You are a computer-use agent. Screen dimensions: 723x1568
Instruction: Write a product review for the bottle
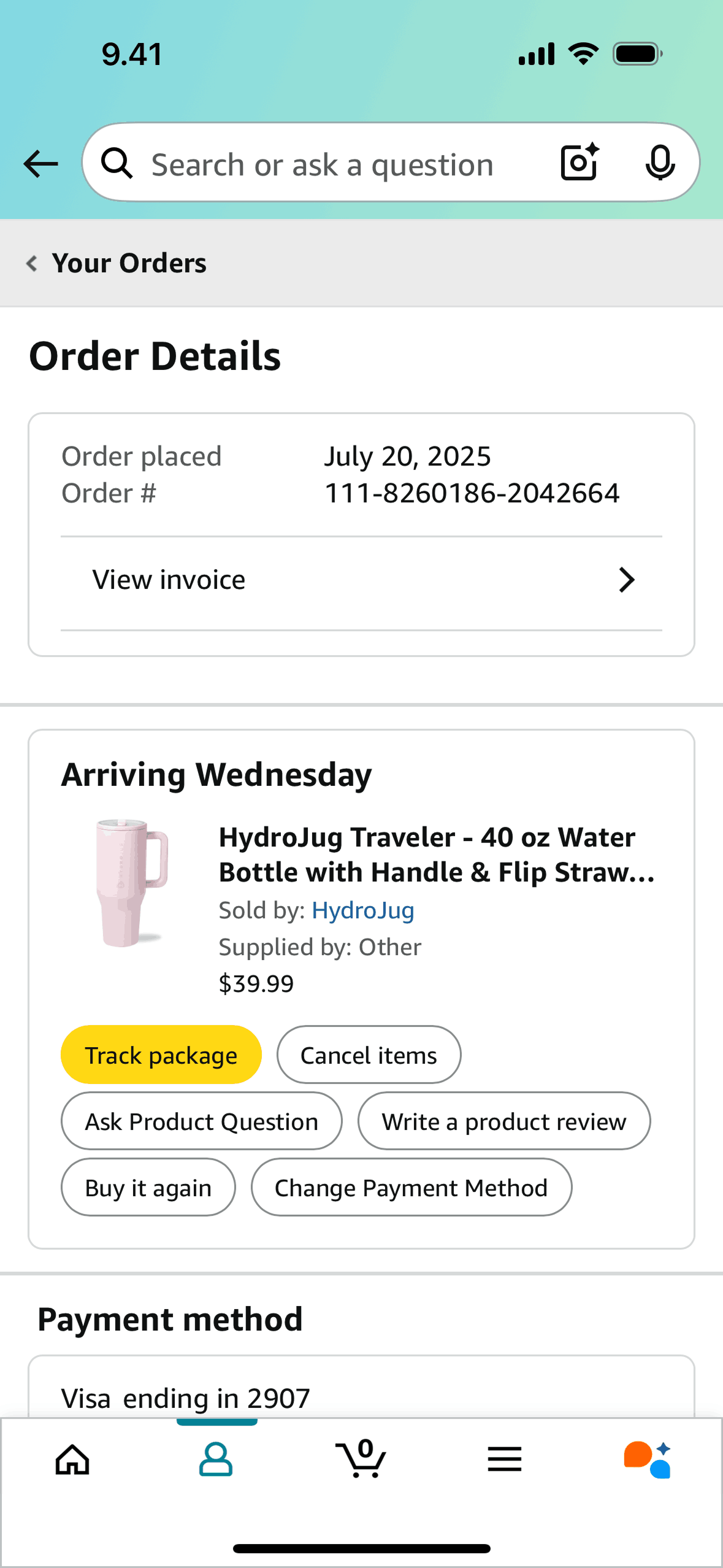click(504, 1120)
